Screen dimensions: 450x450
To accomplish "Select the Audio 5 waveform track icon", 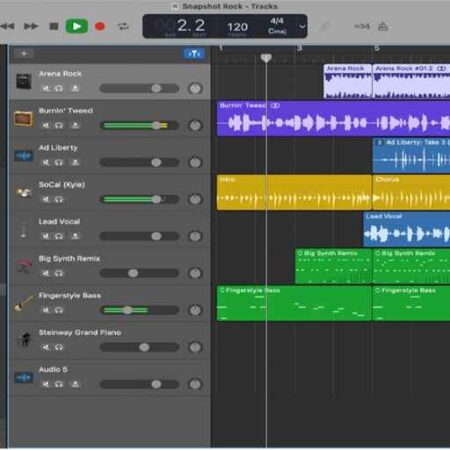I will tap(24, 378).
